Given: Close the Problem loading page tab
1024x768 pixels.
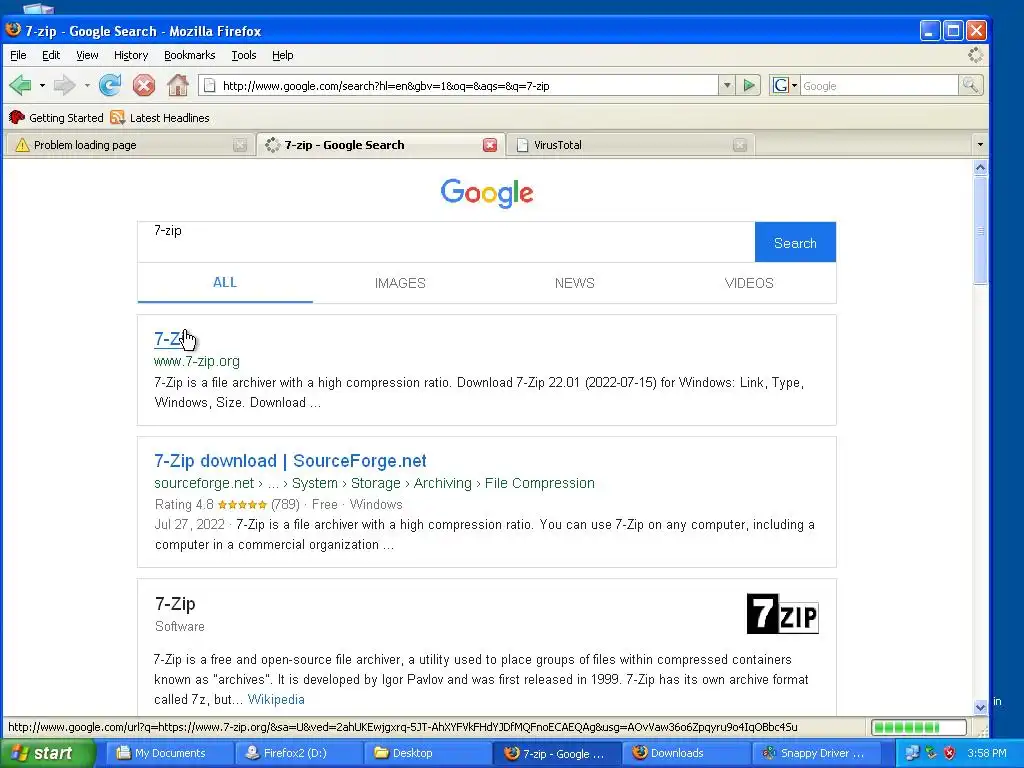Looking at the screenshot, I should coord(240,145).
